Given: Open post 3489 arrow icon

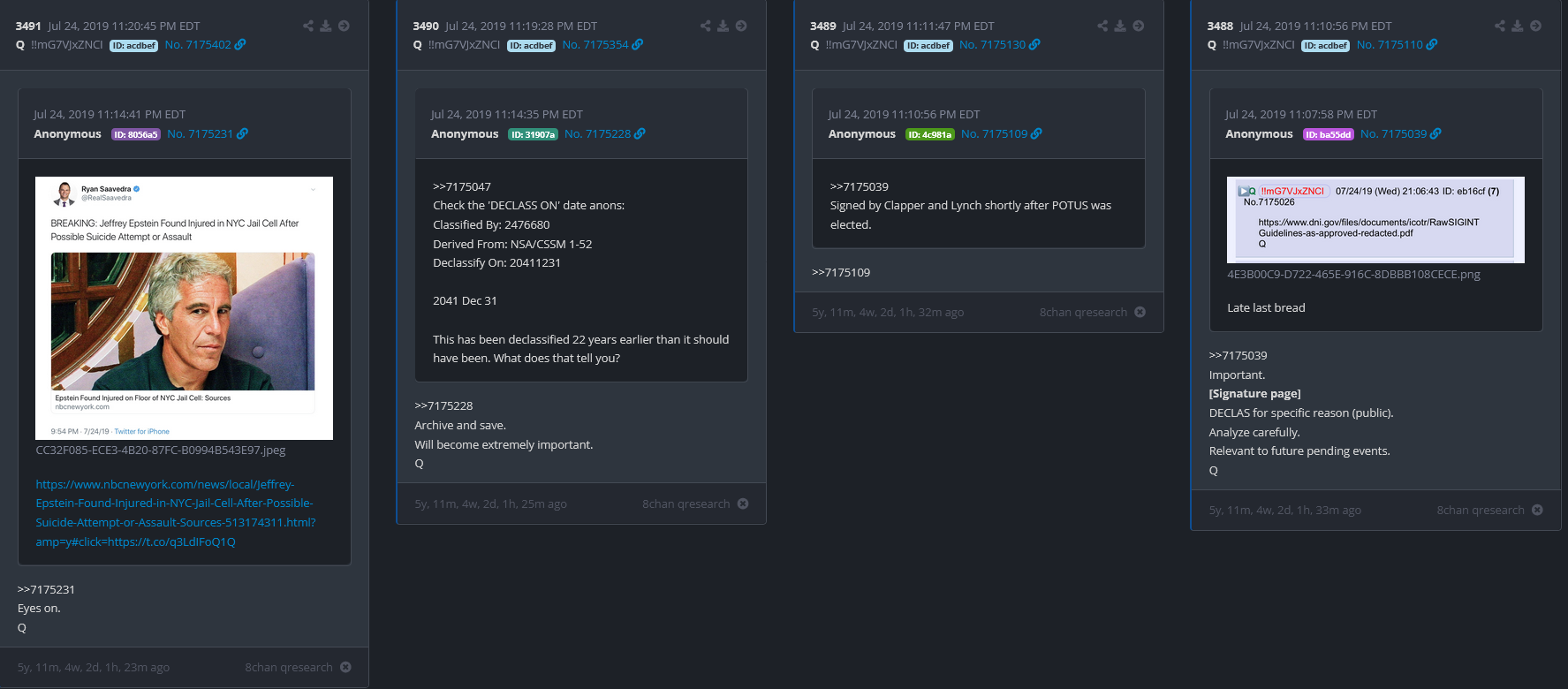Looking at the screenshot, I should pos(1139,26).
